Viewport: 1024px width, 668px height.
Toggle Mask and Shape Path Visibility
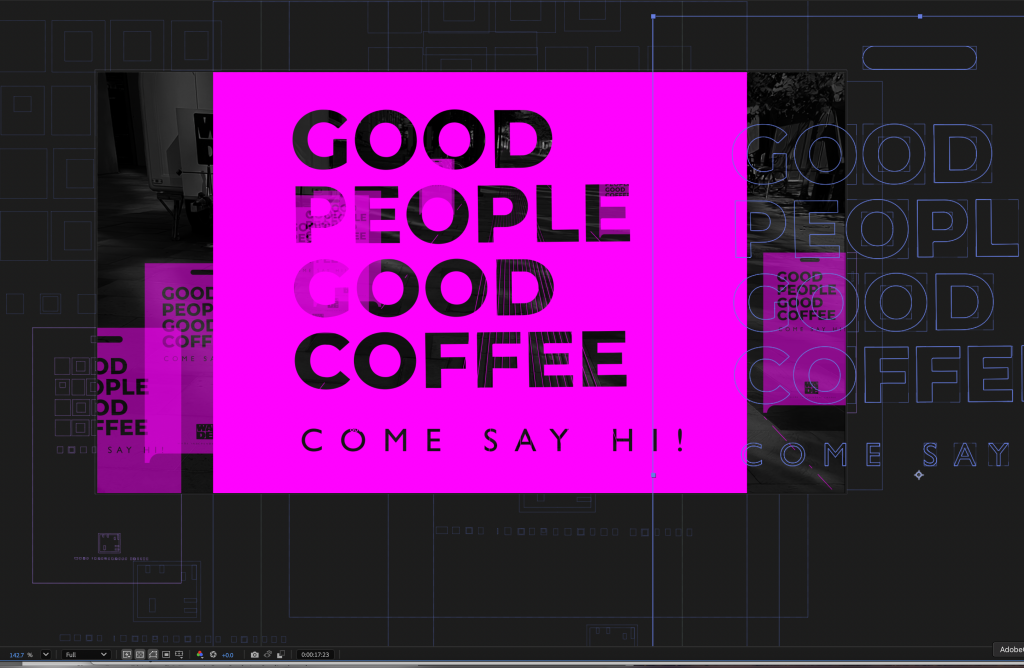tap(153, 654)
